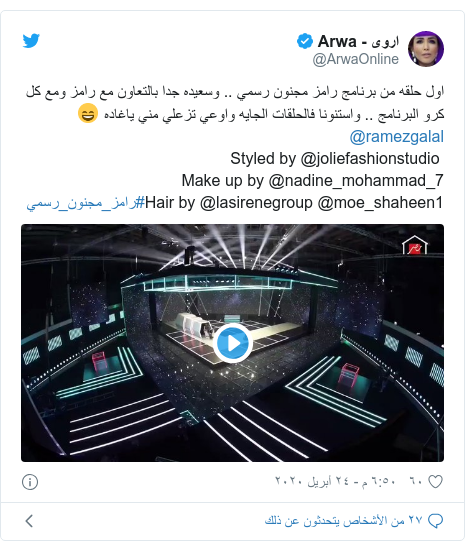465x550 pixels.
Task: Open Arwa's profile picture avatar
Action: [x=426, y=48]
